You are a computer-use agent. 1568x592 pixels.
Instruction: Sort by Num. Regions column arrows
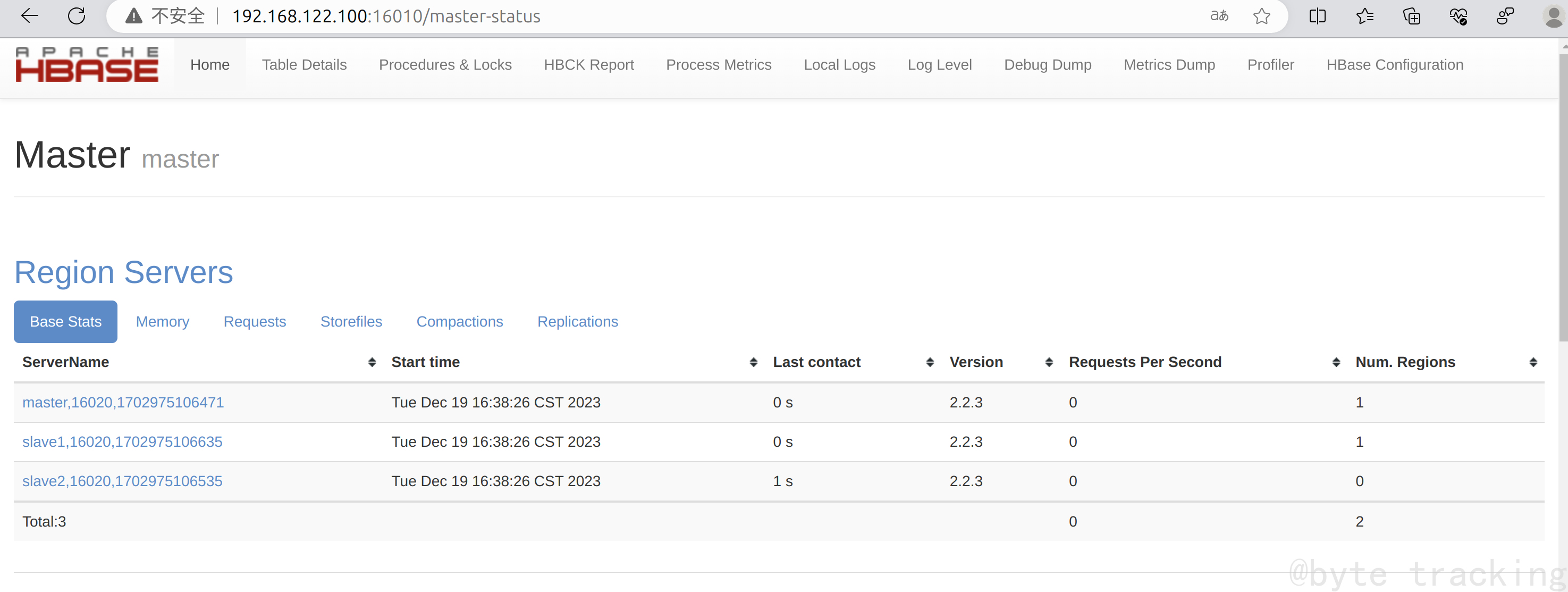[1533, 362]
